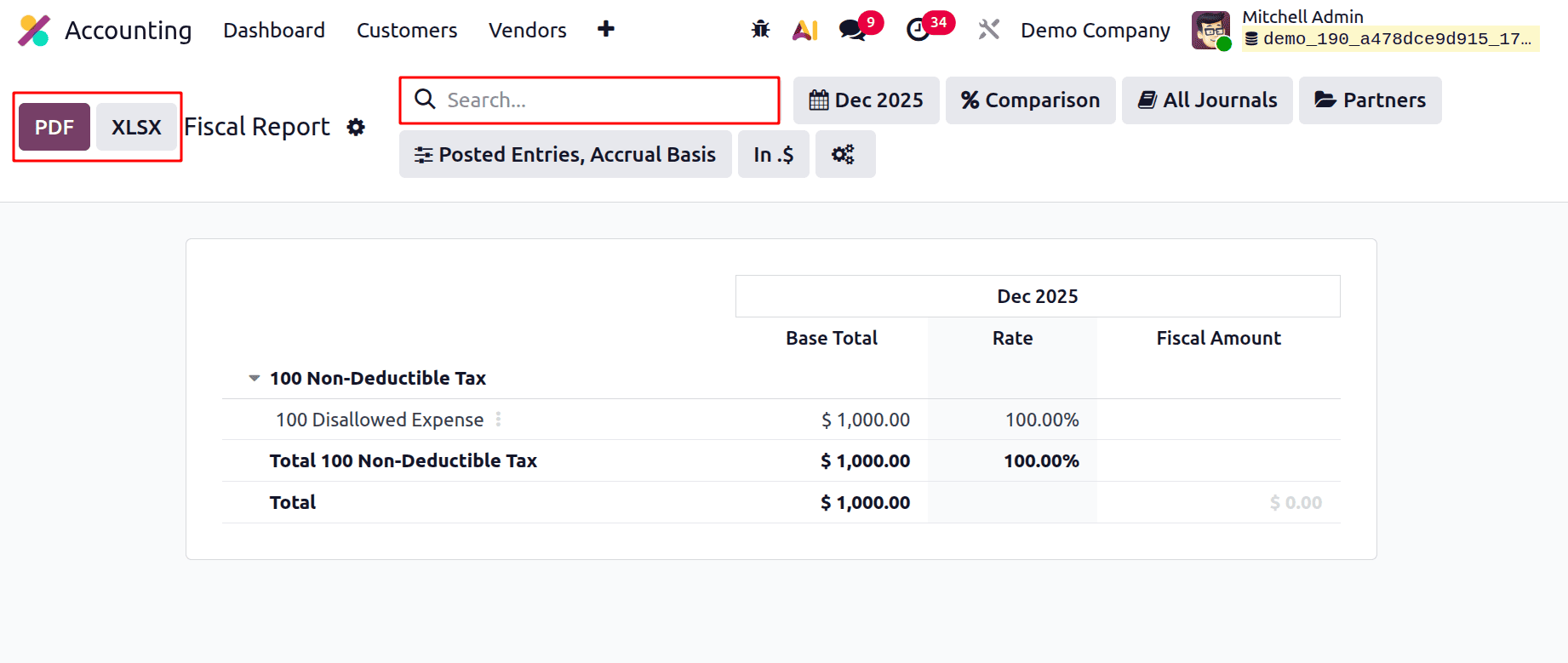Open the Customers menu
This screenshot has height=663, width=1568.
click(x=407, y=31)
